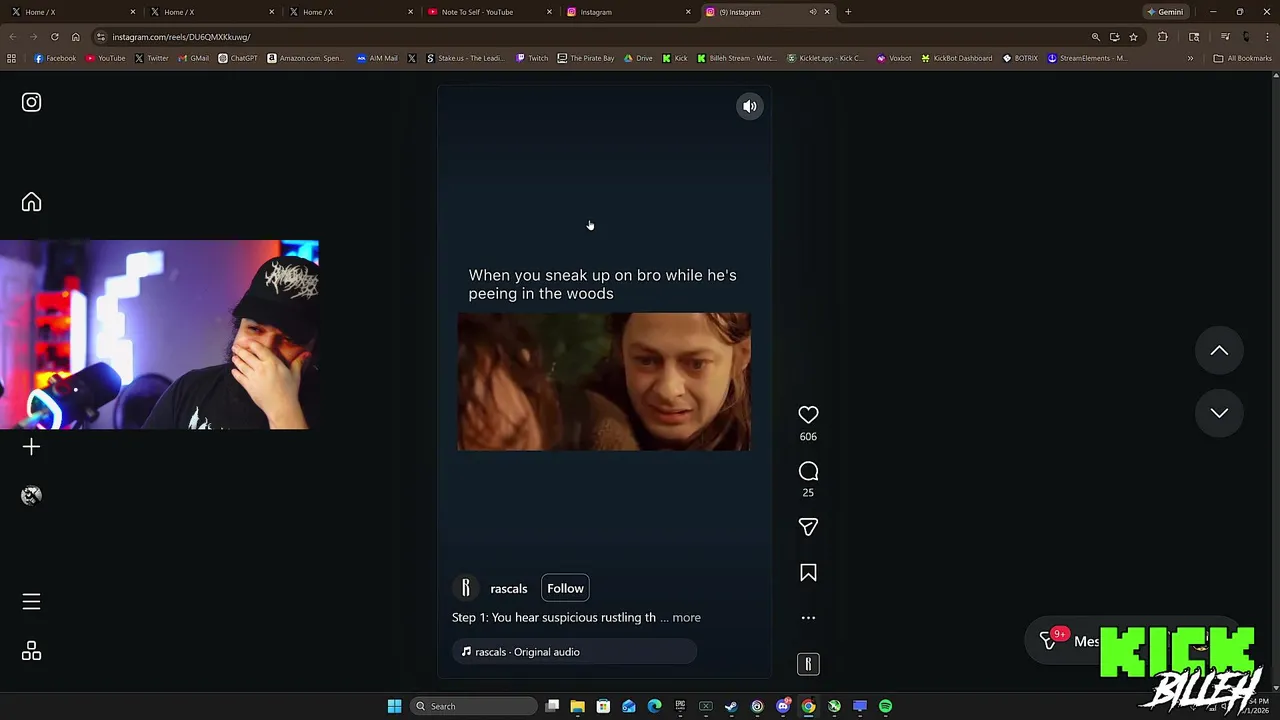Click the Instagram logo in the sidebar
The height and width of the screenshot is (720, 1280).
(x=31, y=102)
